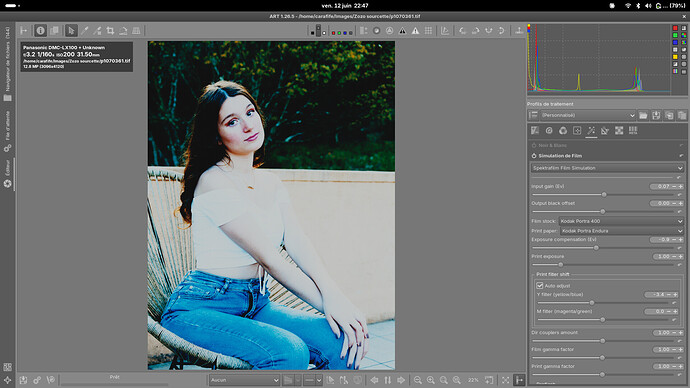Reset Print gamma factor to default
Screen dimensions: 690x388
click(x=679, y=374)
